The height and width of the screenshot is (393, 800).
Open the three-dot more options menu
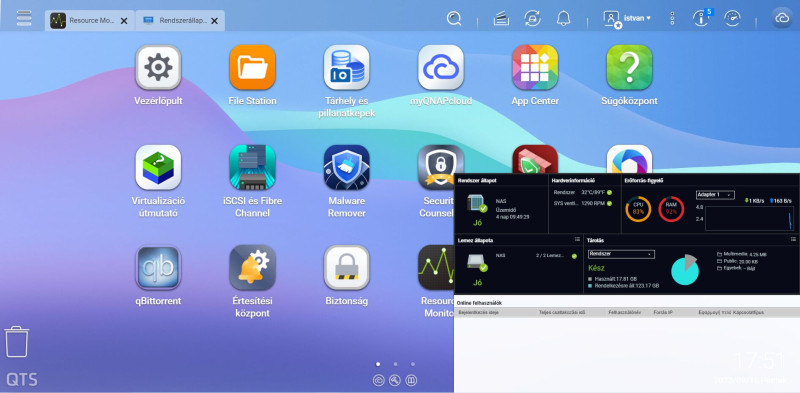coord(672,19)
